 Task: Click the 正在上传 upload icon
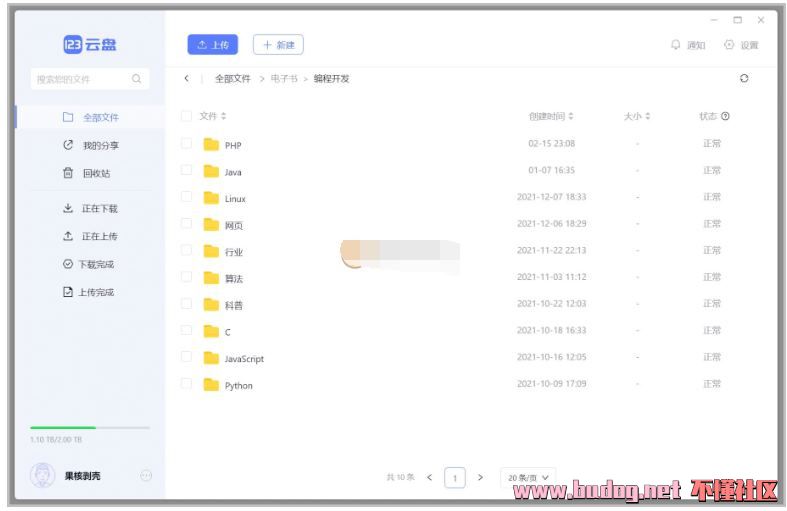[x=68, y=235]
